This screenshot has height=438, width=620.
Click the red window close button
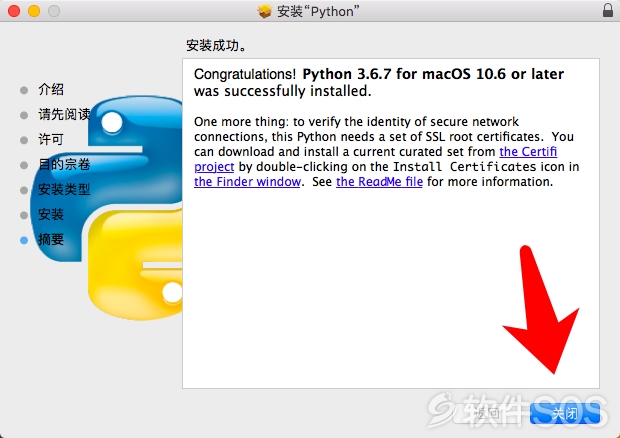click(x=14, y=11)
